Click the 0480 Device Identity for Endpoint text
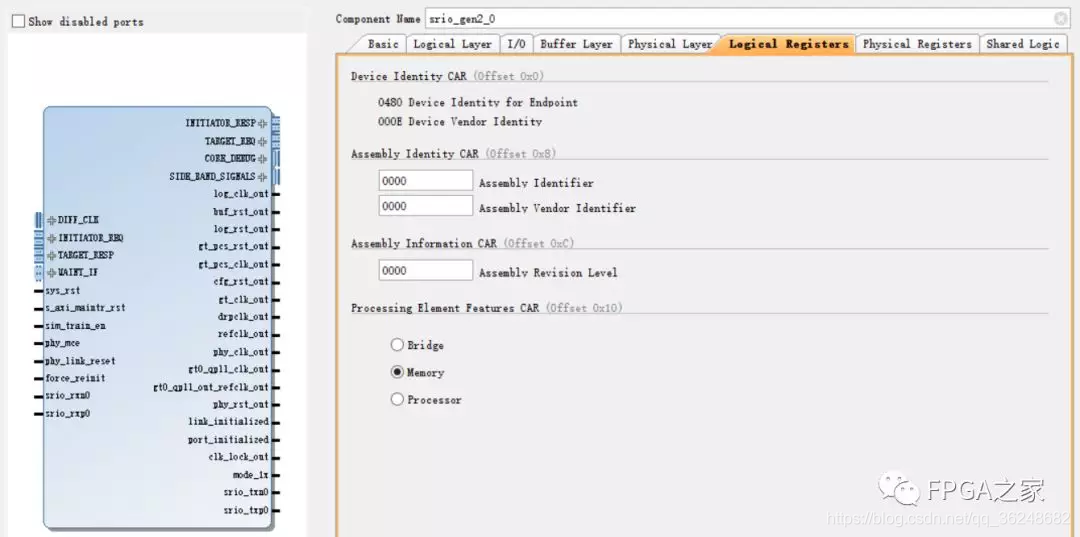This screenshot has width=1080, height=537. (x=478, y=102)
